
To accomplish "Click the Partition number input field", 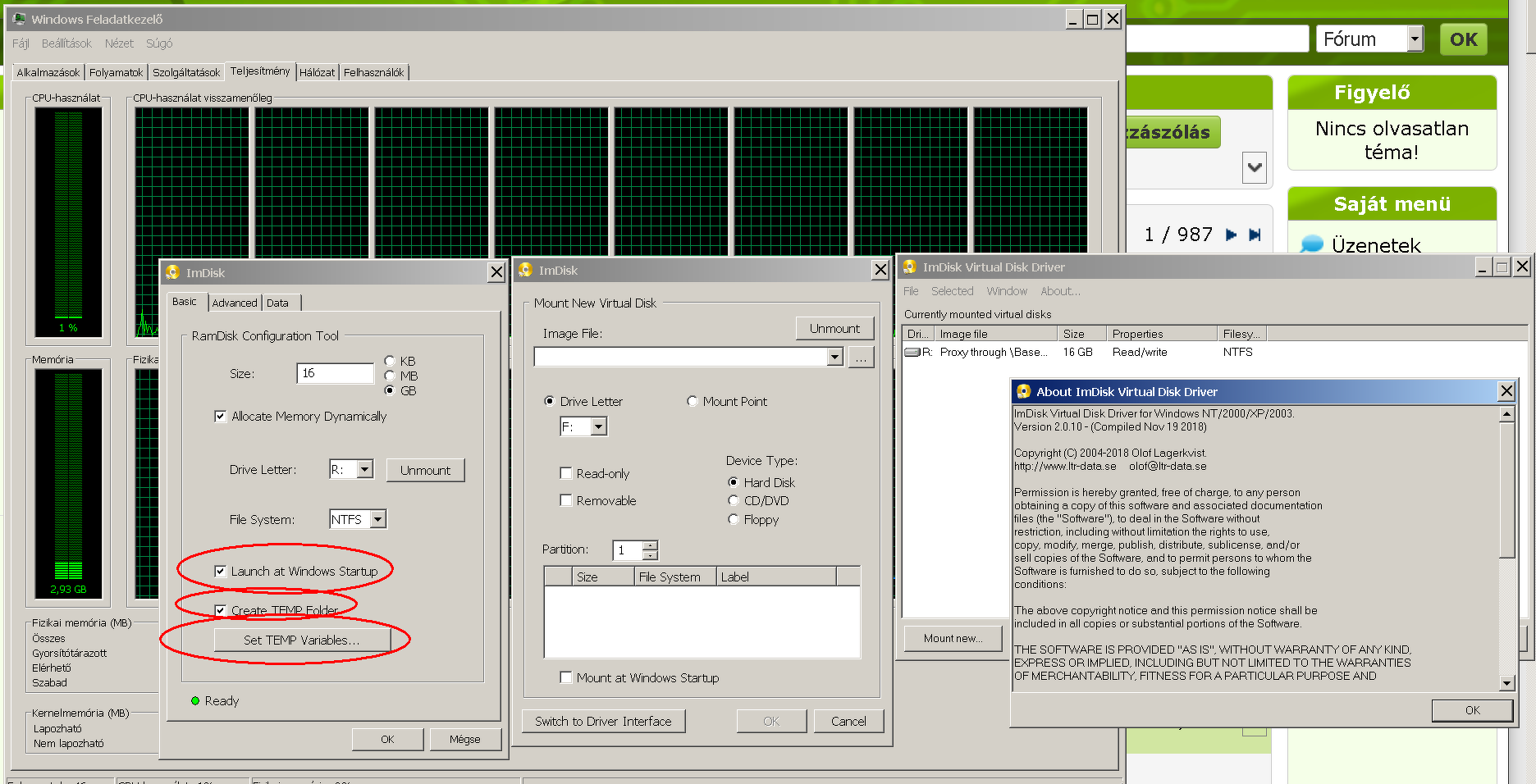I will [629, 550].
